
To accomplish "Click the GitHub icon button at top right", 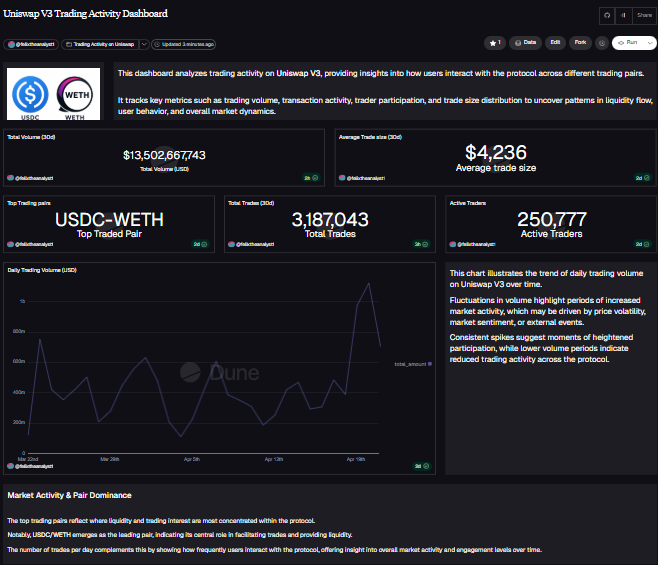I will click(607, 16).
